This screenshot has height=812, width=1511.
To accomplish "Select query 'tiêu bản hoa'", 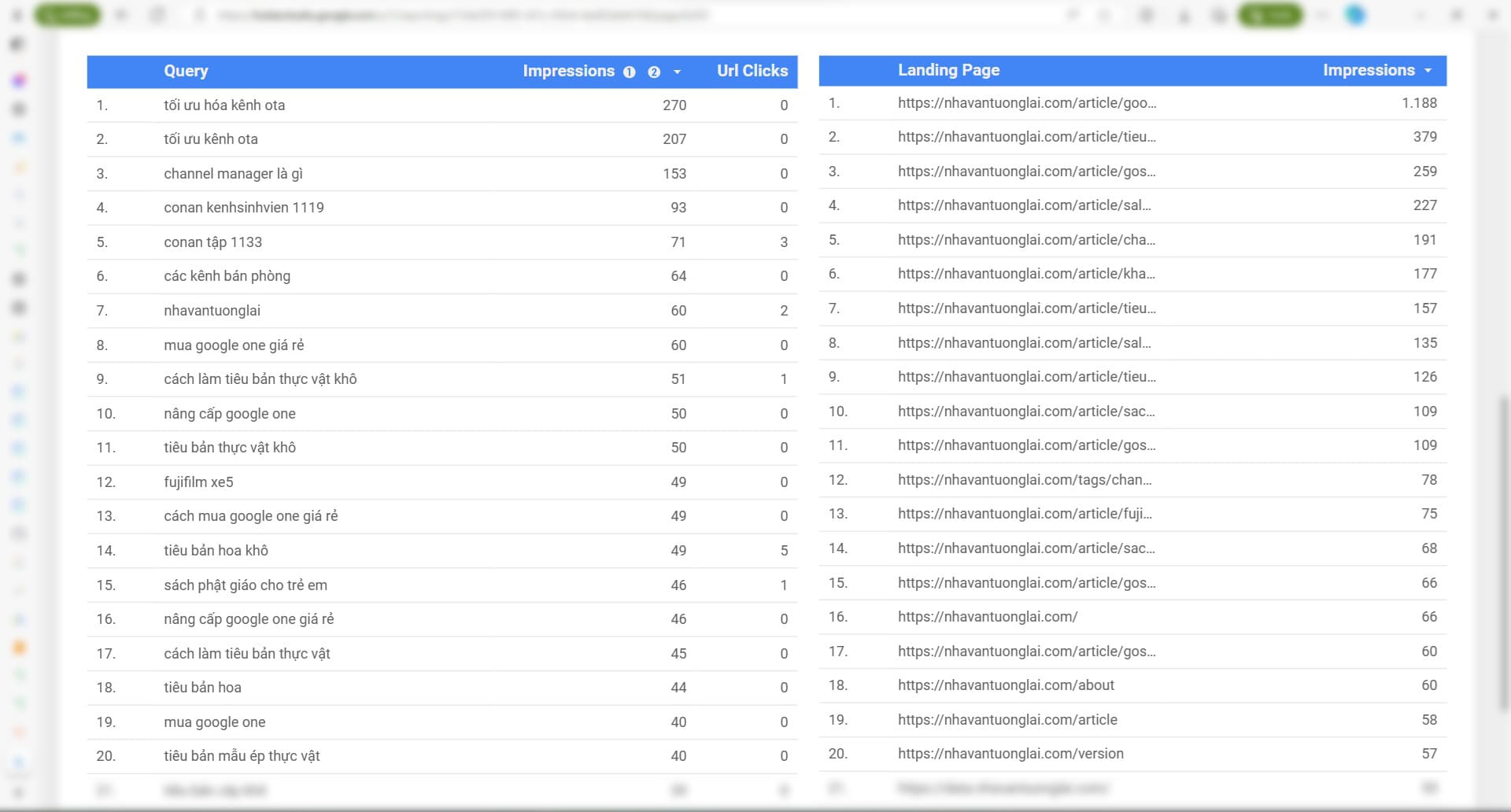I will click(x=202, y=688).
